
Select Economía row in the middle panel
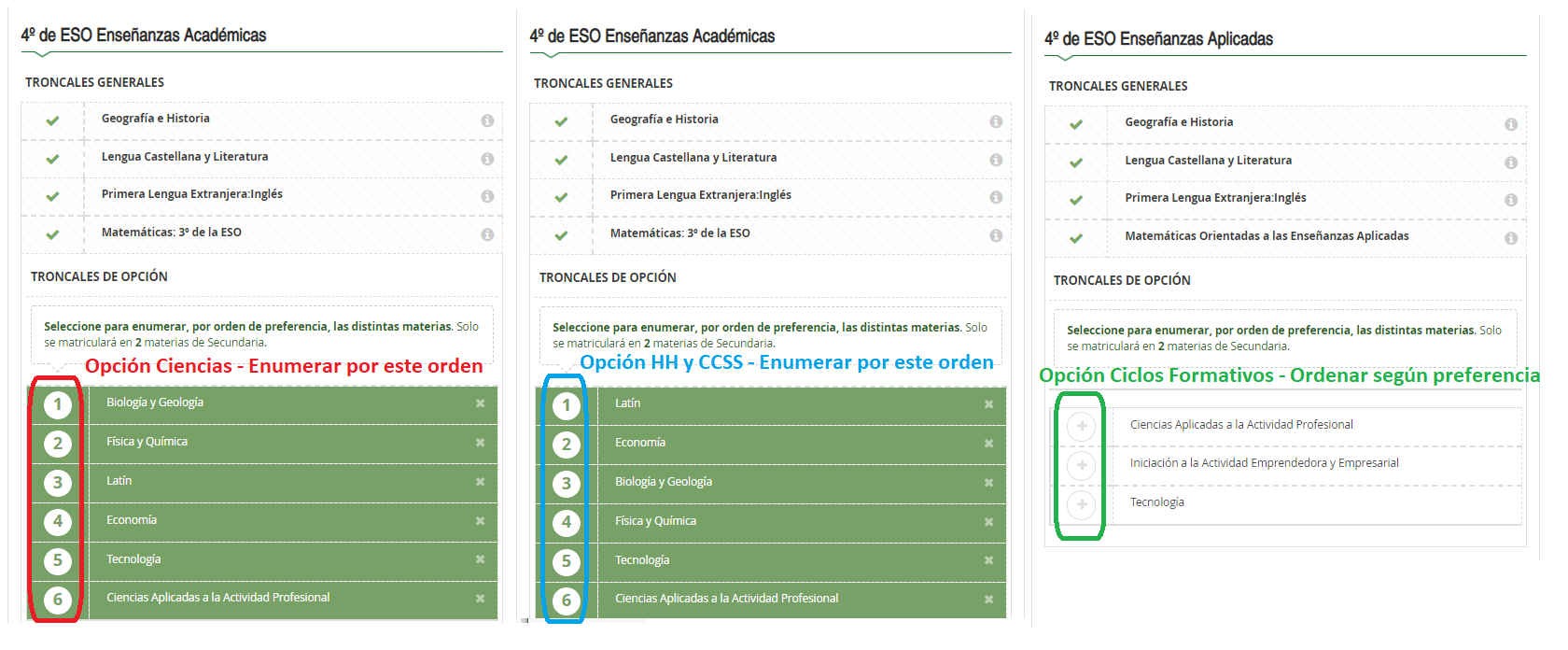pos(771,444)
